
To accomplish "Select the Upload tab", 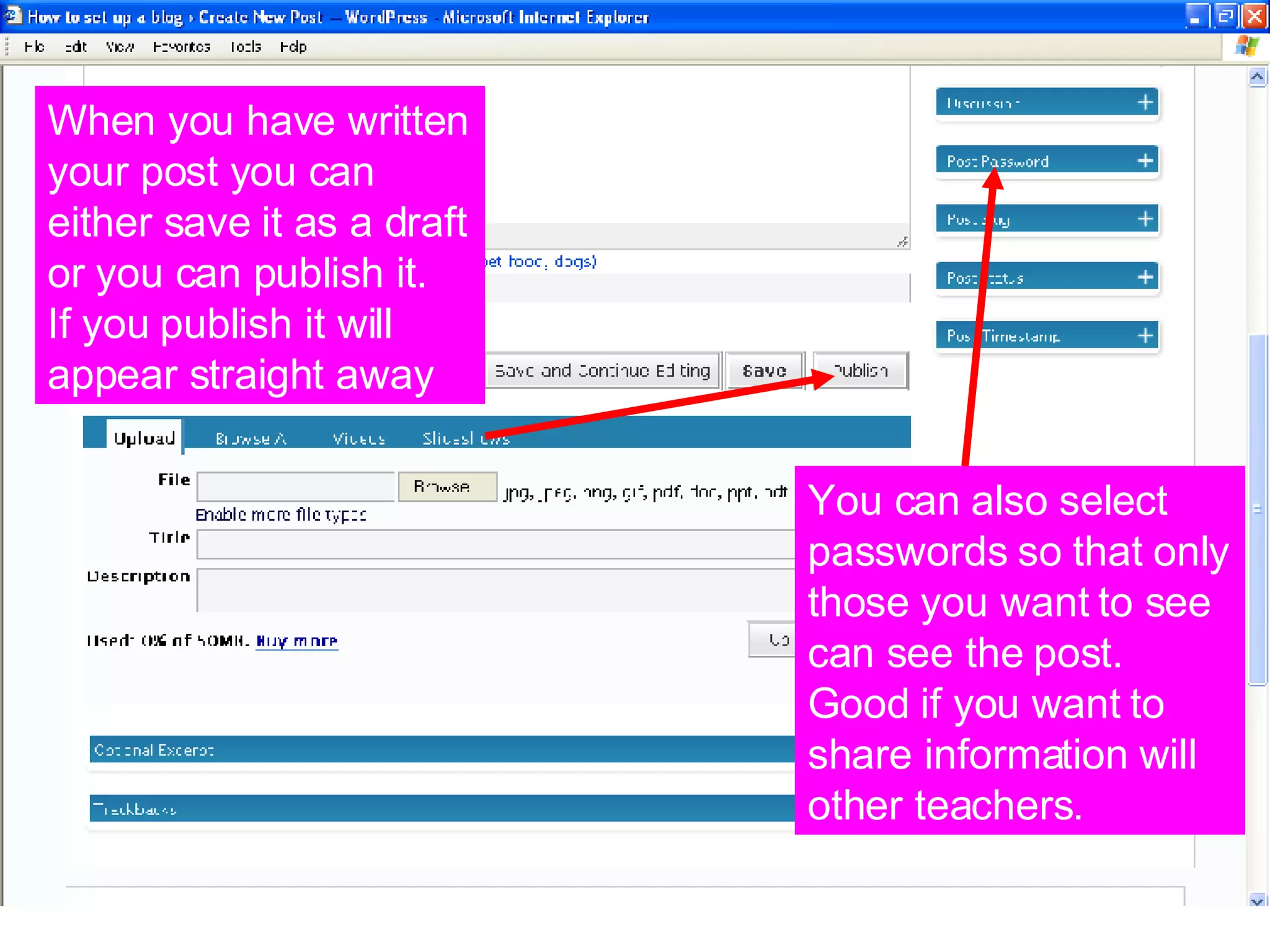I will click(x=144, y=436).
